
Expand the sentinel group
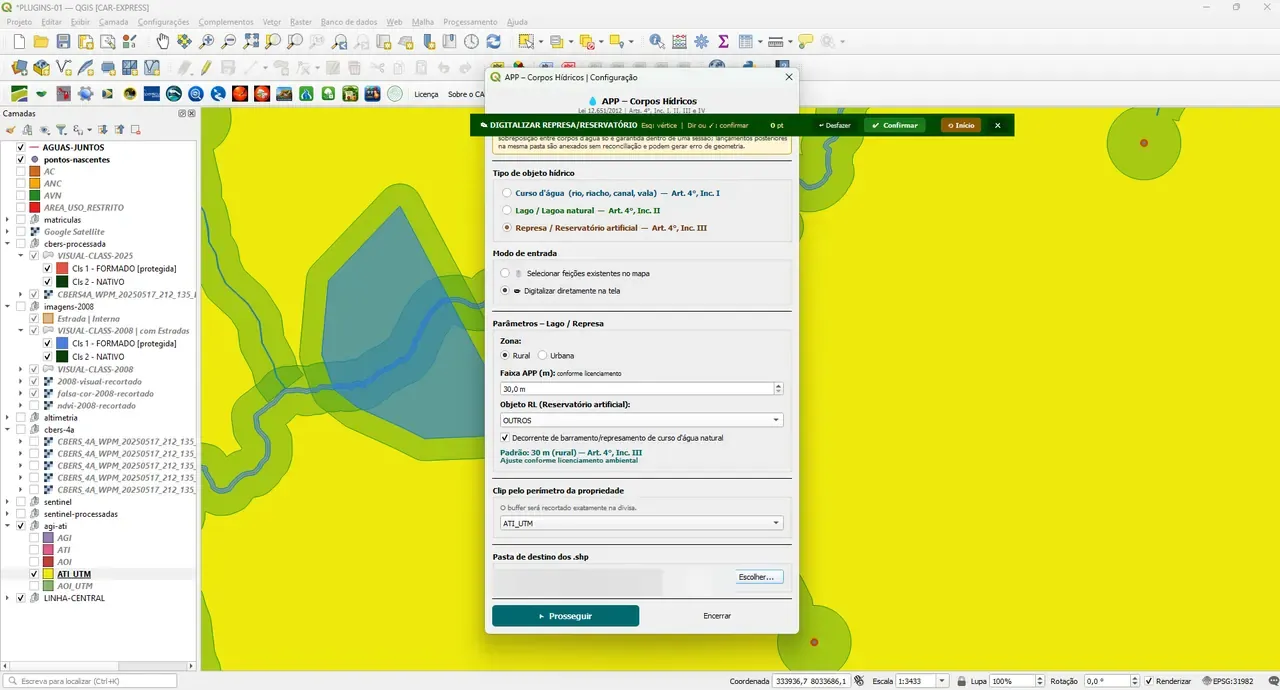pos(8,502)
